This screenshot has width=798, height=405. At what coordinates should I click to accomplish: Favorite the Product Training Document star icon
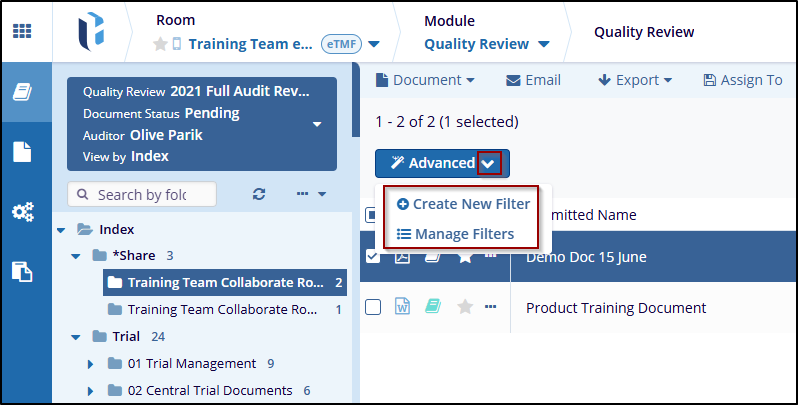tap(464, 308)
